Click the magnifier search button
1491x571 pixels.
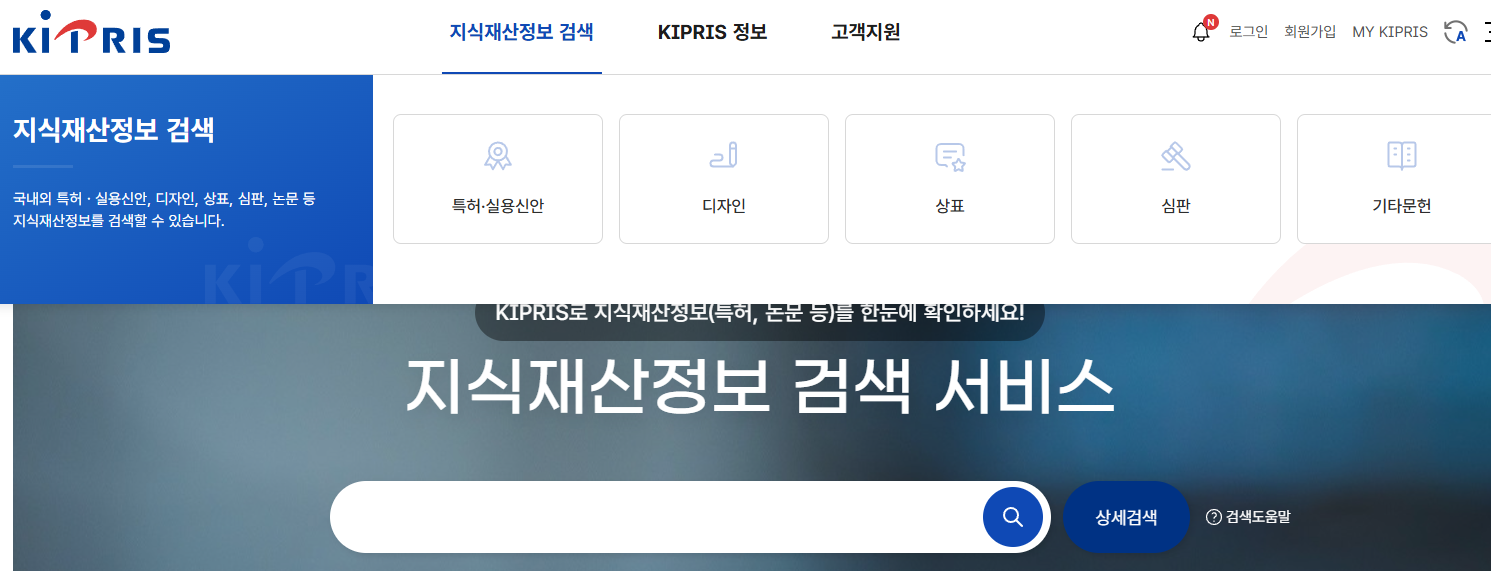point(1013,517)
